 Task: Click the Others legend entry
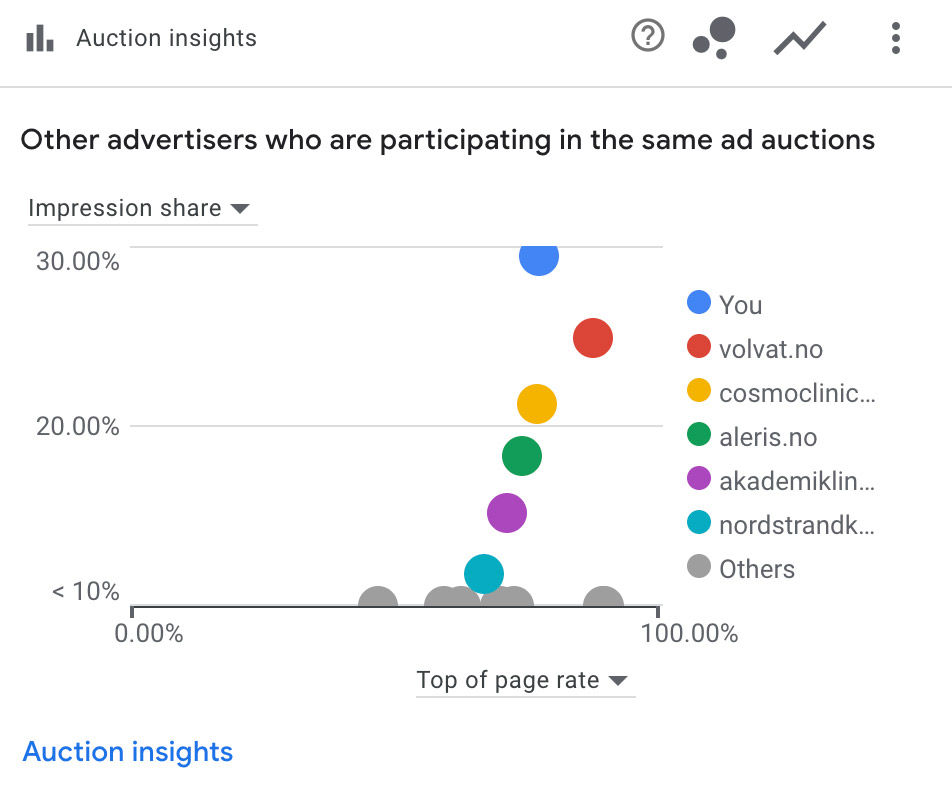coord(756,569)
